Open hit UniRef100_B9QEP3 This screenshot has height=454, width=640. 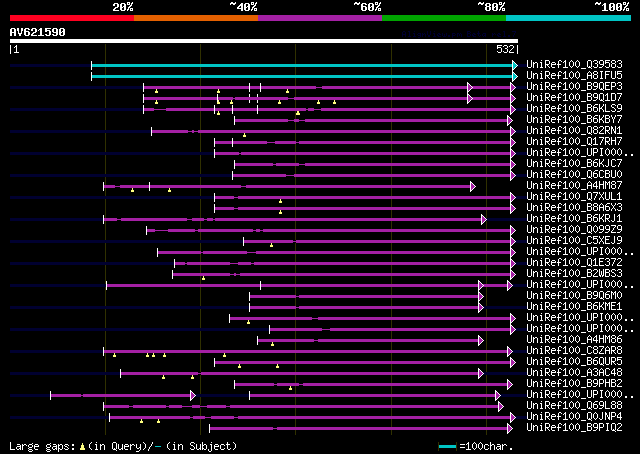coord(574,87)
